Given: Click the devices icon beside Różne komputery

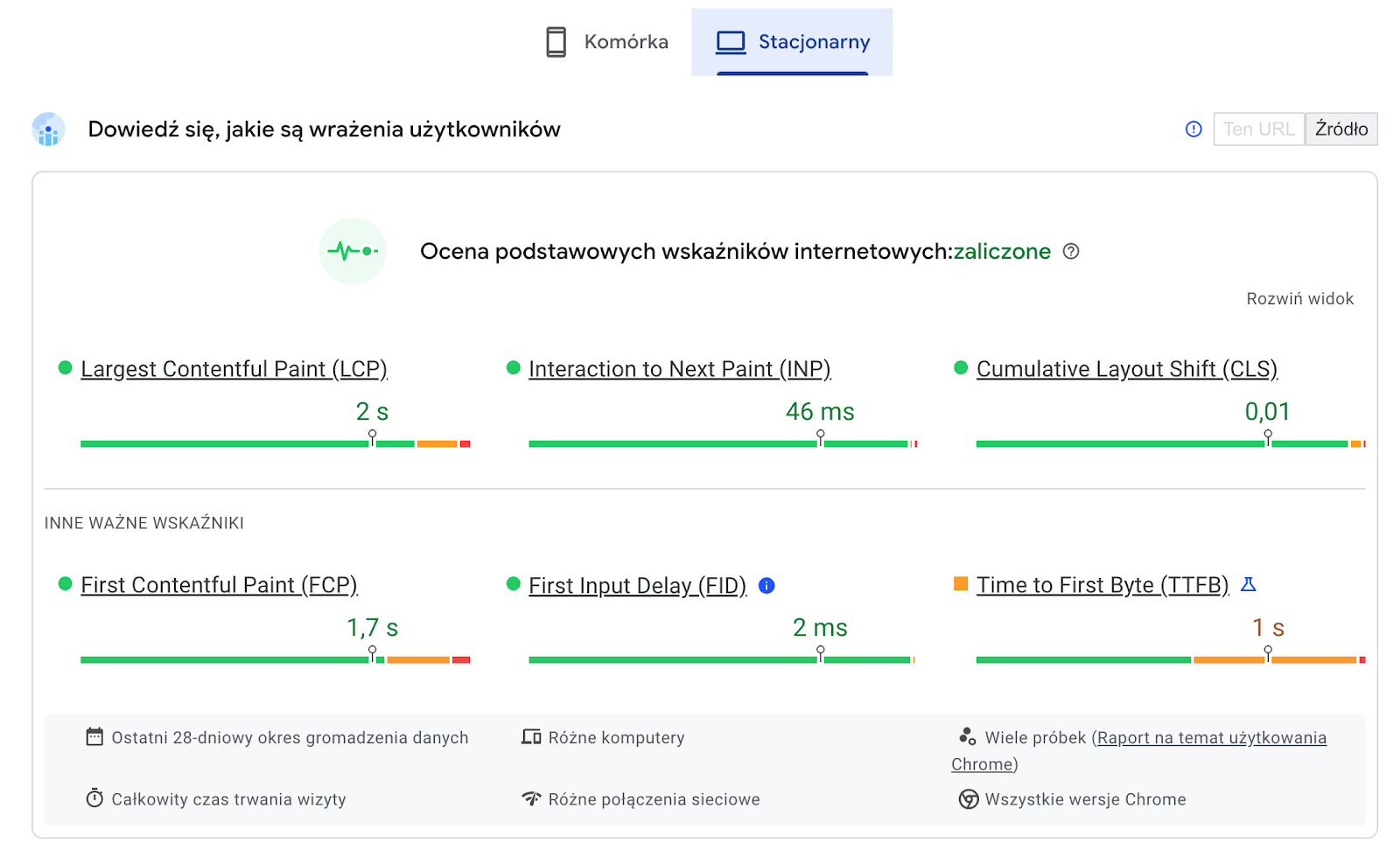Looking at the screenshot, I should click(531, 737).
